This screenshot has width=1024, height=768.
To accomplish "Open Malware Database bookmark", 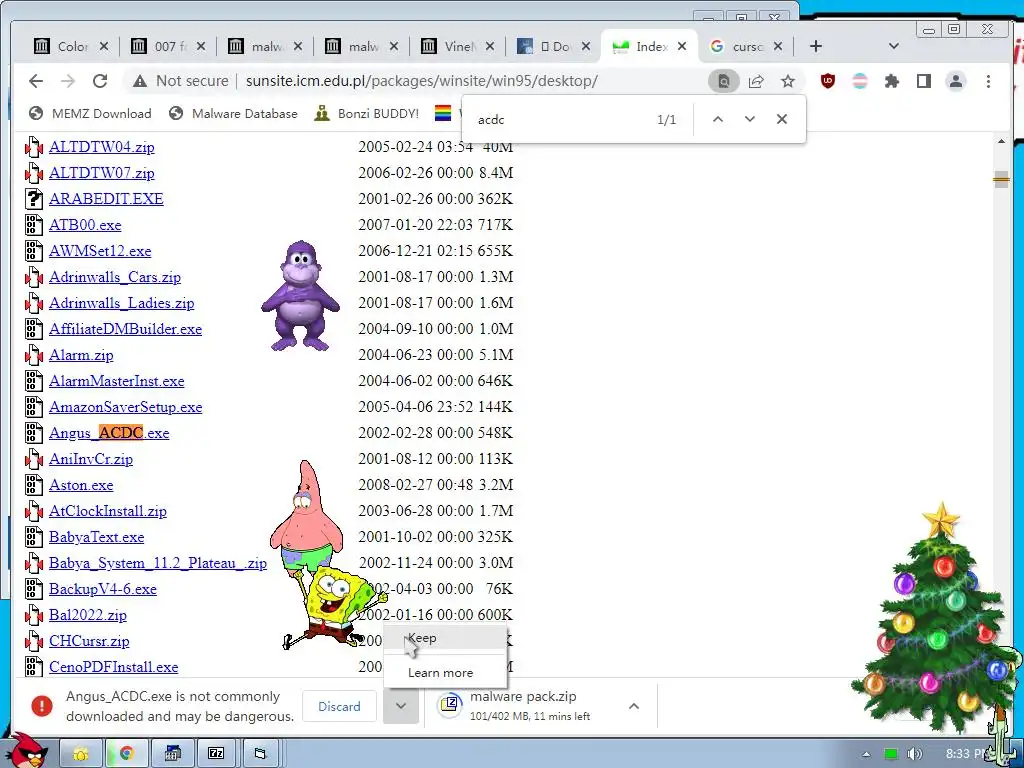I will 233,114.
